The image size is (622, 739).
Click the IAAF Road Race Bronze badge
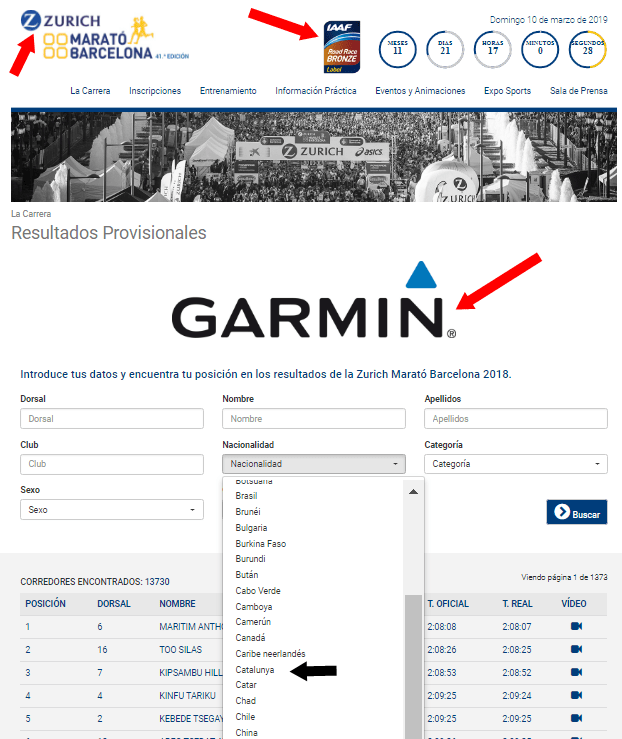point(342,47)
